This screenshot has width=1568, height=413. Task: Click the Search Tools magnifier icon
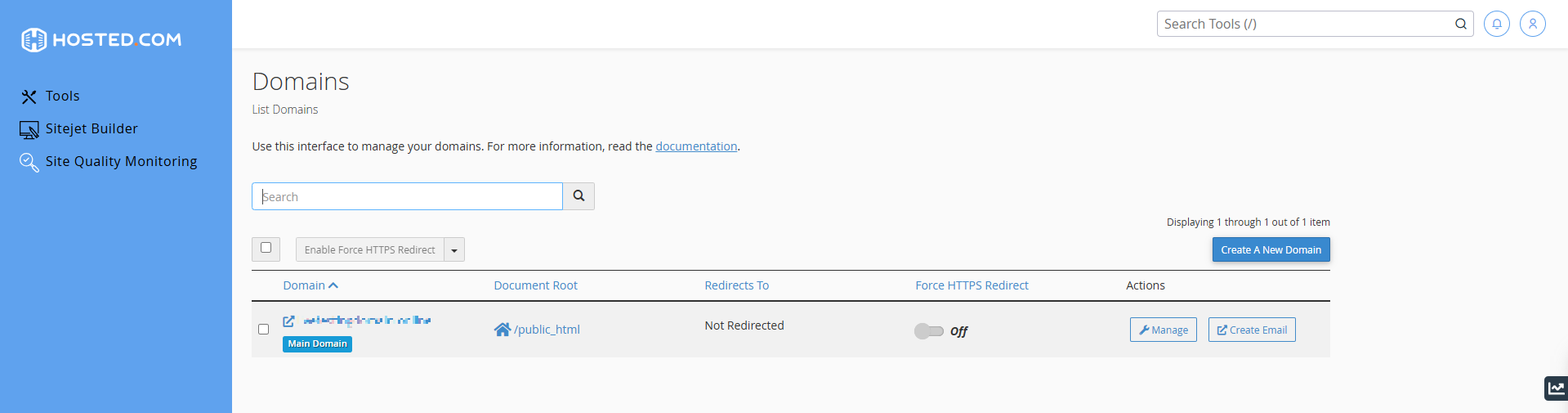click(x=1460, y=24)
